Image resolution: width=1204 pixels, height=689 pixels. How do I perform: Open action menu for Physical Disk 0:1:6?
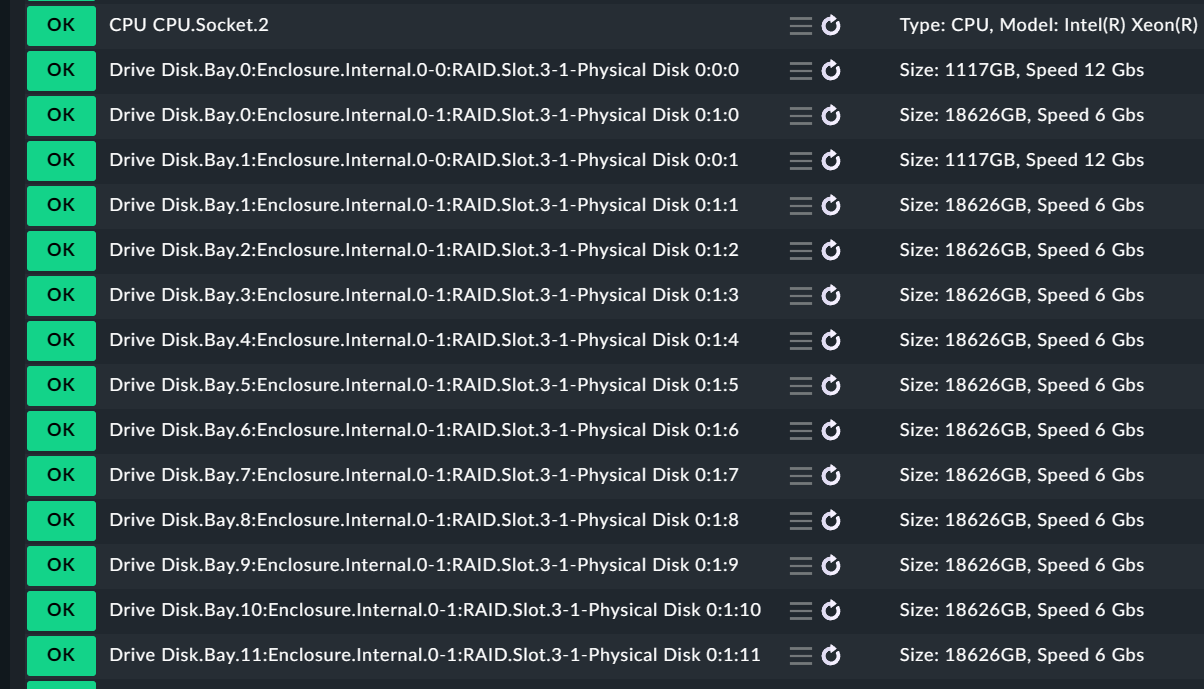[x=800, y=431]
